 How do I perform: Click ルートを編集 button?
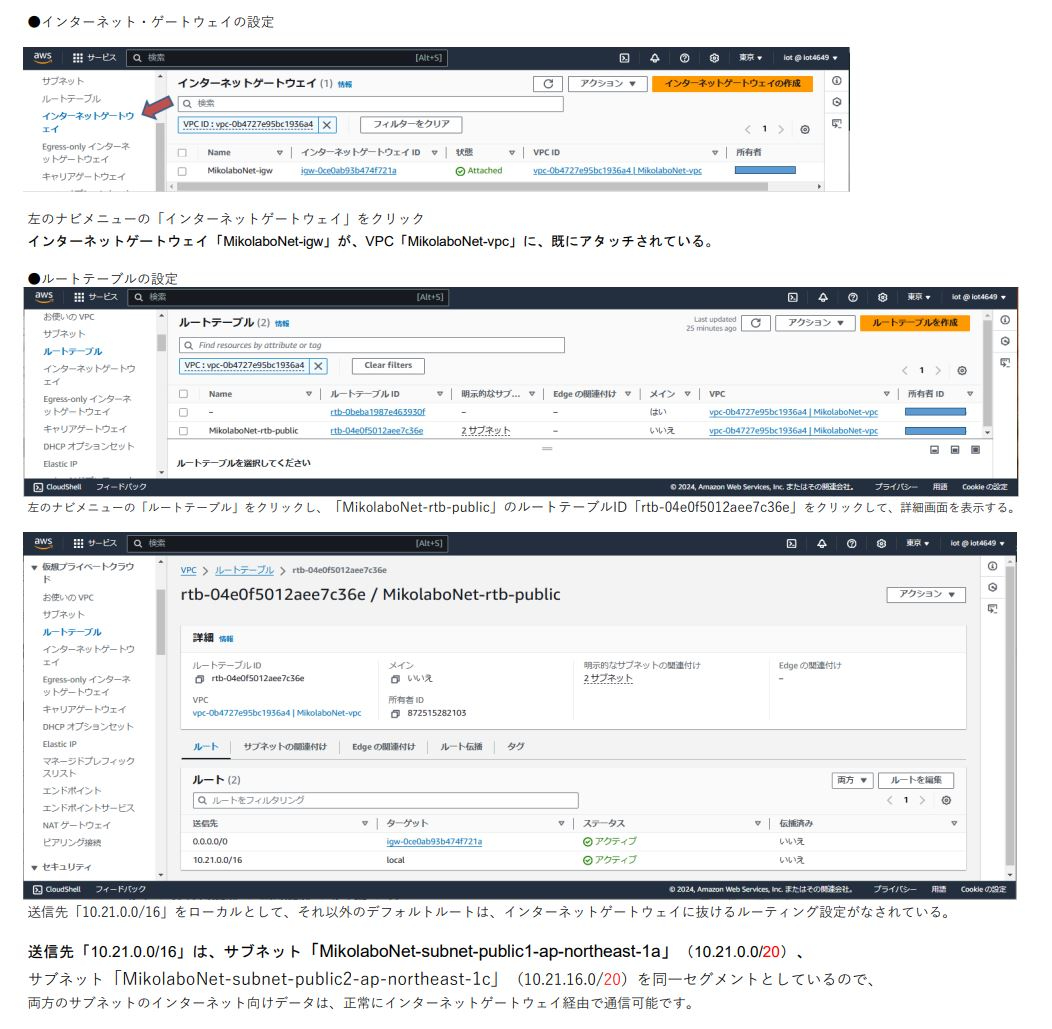pos(915,780)
